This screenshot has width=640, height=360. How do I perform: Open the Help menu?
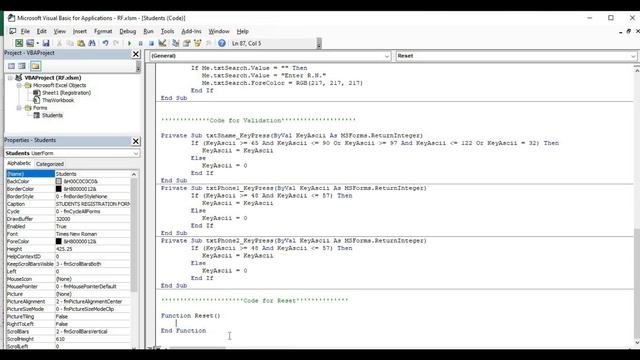242,31
